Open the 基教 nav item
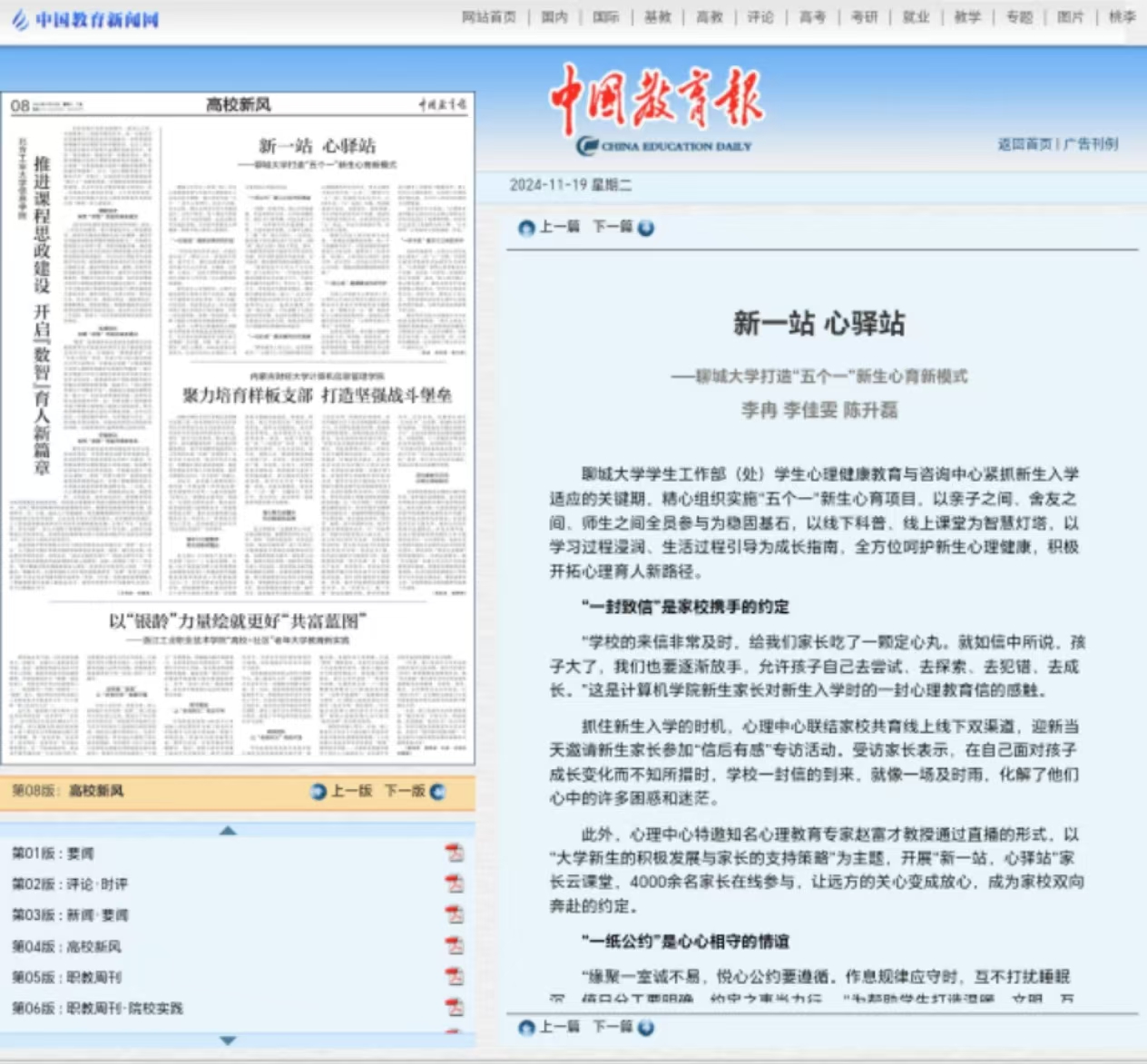Viewport: 1147px width, 1064px height. click(658, 17)
